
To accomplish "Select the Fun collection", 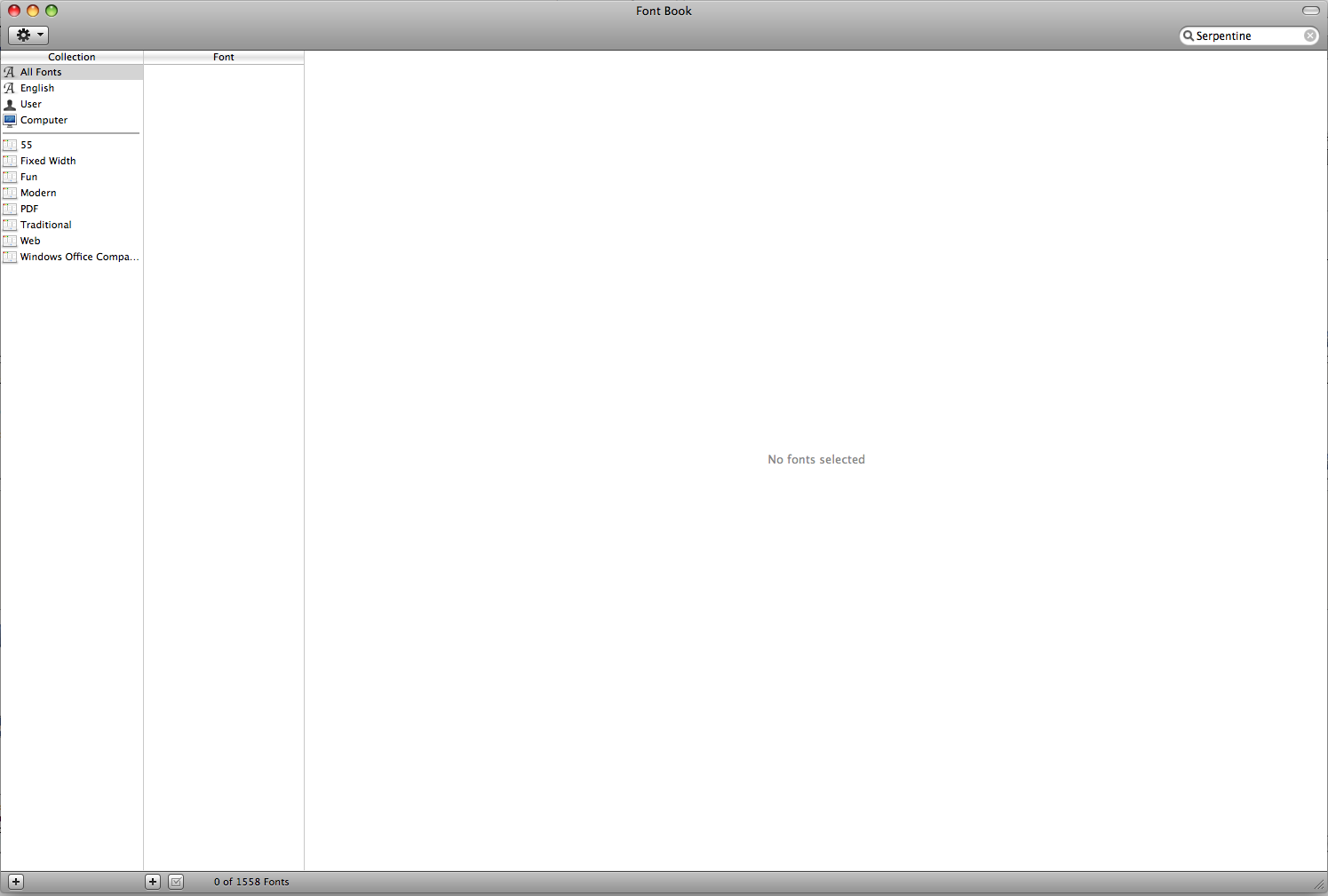I will pyautogui.click(x=71, y=177).
